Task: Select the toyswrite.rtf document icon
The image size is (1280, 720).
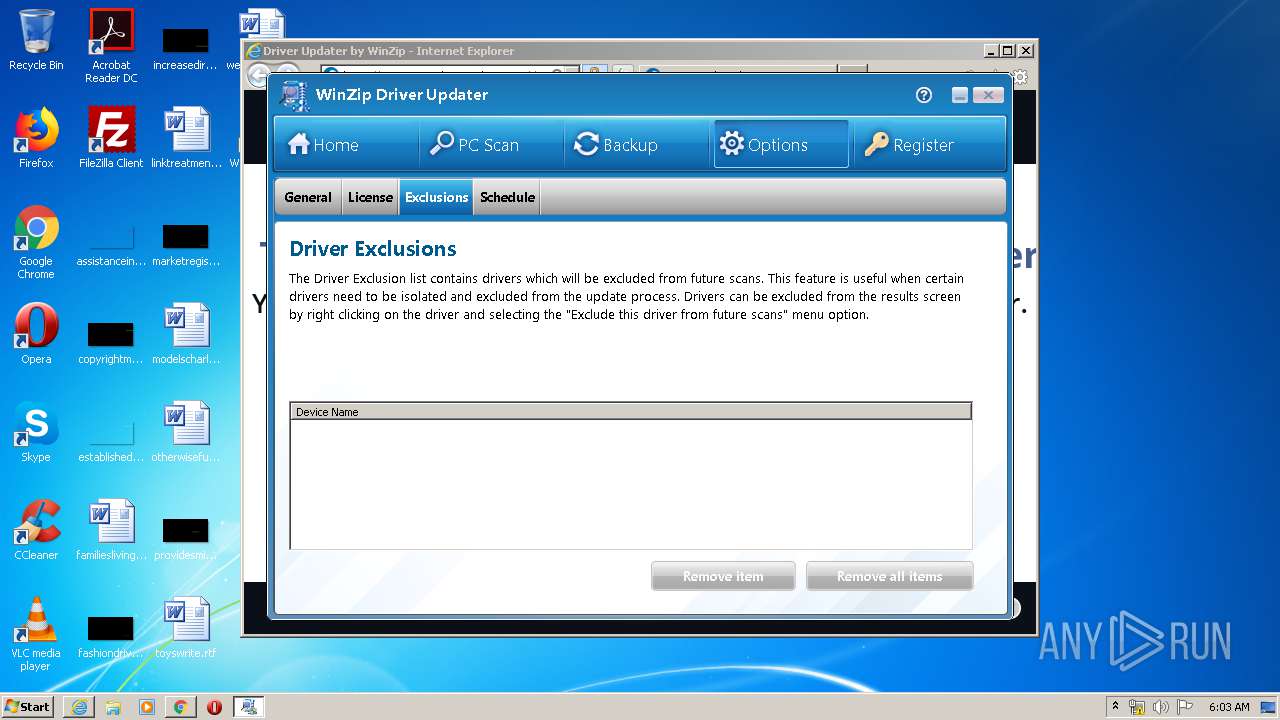Action: [187, 628]
